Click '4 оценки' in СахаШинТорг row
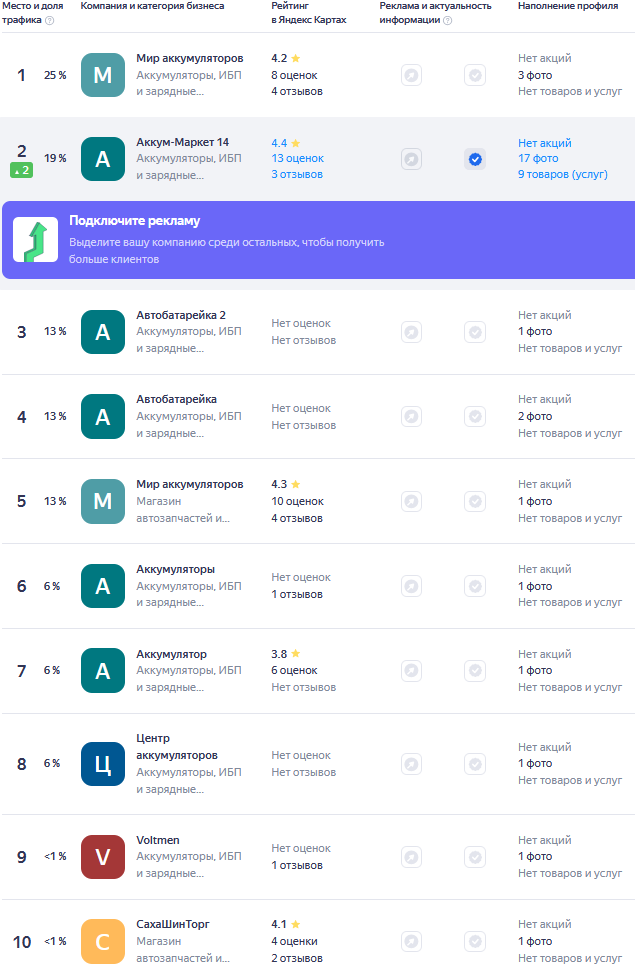 (x=294, y=941)
